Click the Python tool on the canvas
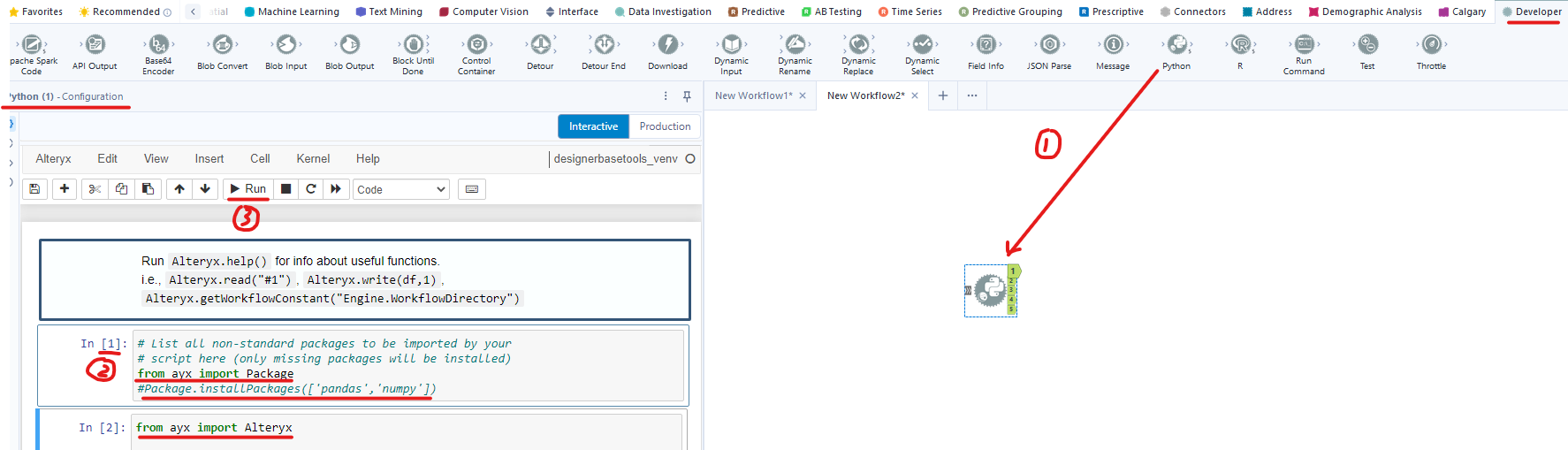 (991, 290)
